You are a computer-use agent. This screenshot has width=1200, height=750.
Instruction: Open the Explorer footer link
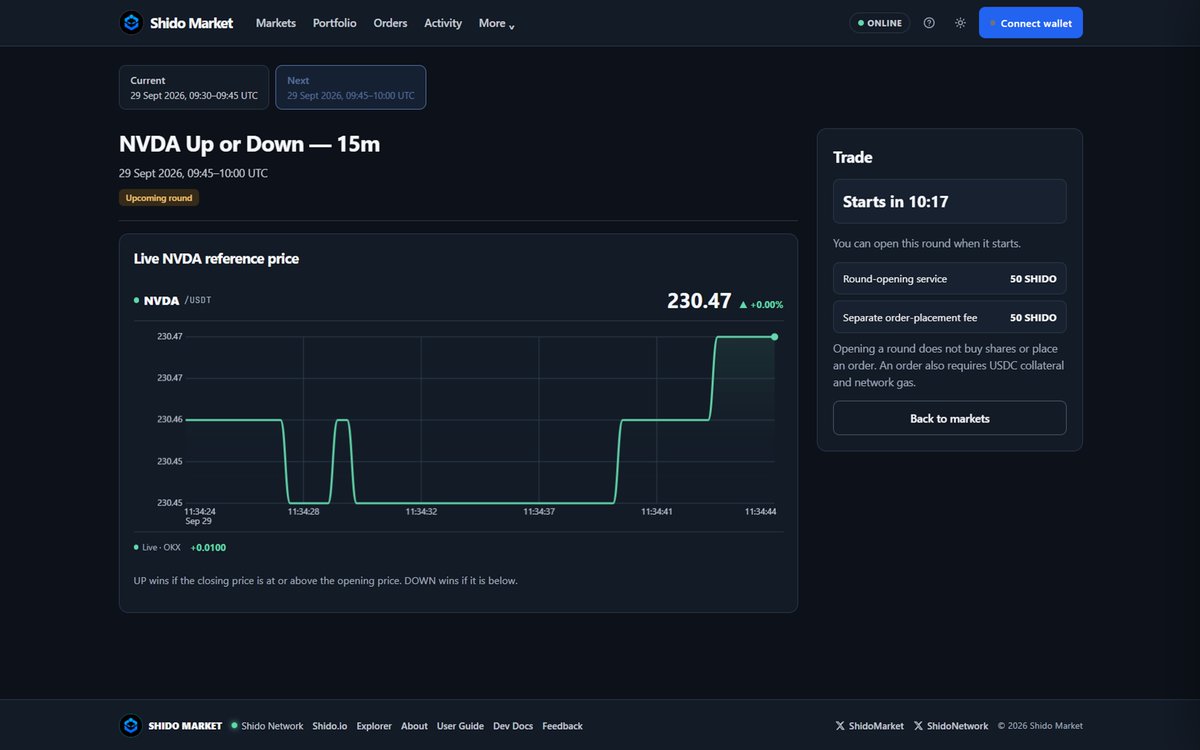point(374,726)
